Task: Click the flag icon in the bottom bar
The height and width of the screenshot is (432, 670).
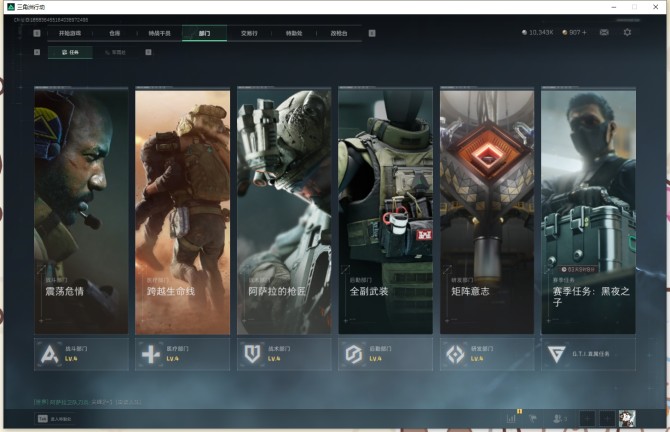Action: tap(533, 419)
